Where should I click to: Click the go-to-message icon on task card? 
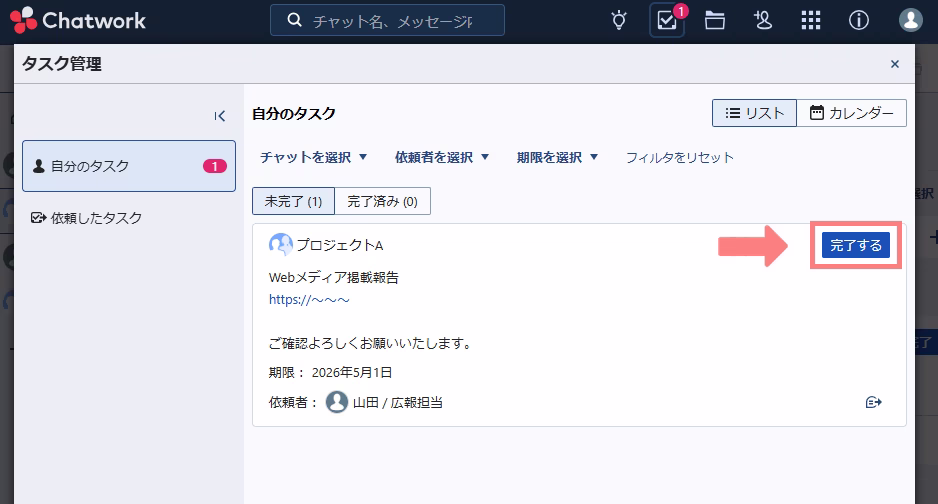click(x=873, y=402)
